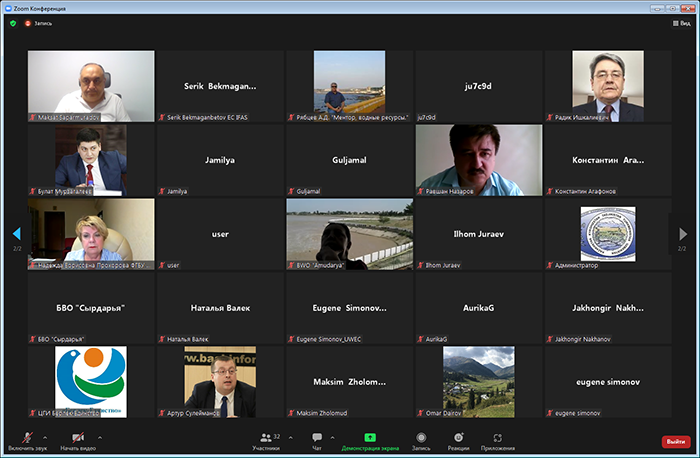Start camera with Начать видео
700x458 pixels.
[77, 440]
